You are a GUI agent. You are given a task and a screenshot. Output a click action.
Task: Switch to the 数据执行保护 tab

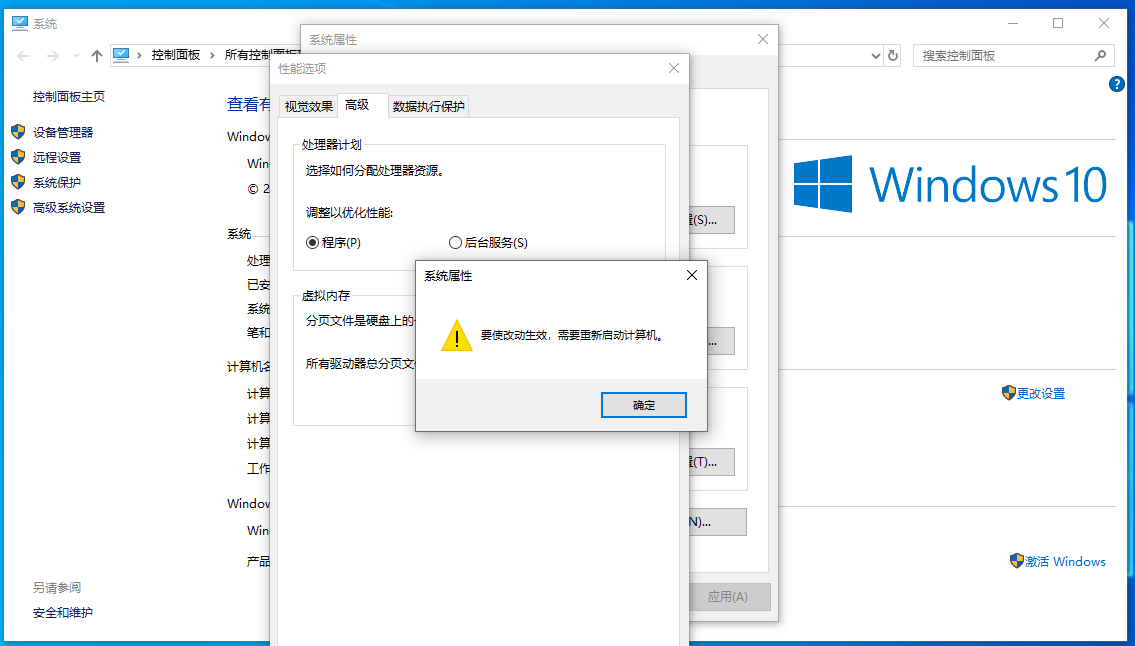[x=429, y=106]
